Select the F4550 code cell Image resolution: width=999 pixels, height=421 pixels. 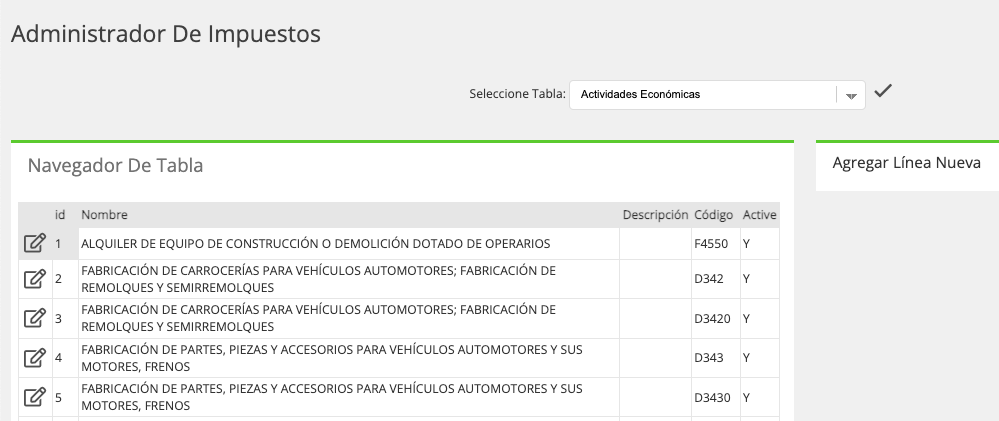(715, 244)
